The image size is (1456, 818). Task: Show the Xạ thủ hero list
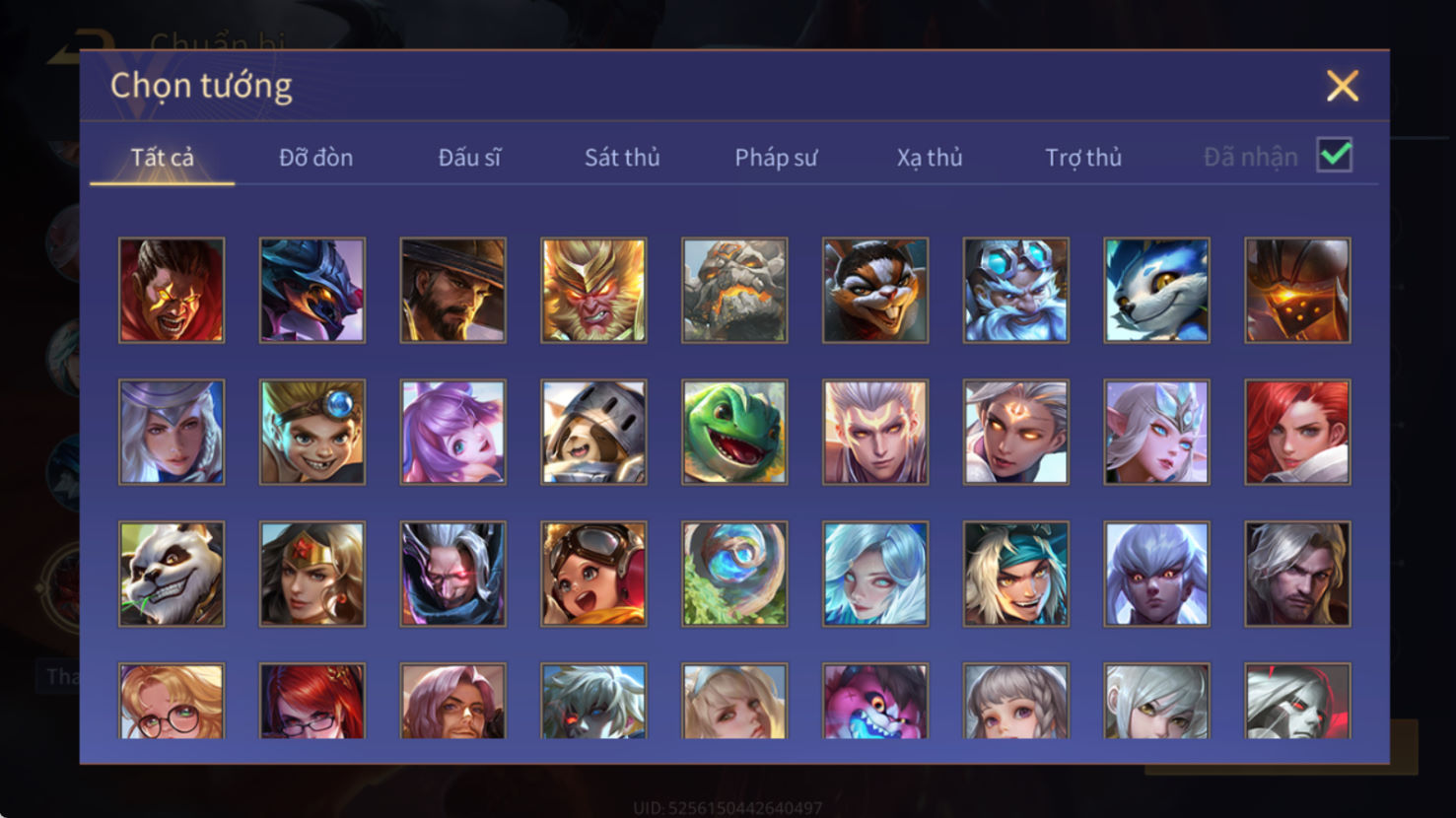pyautogui.click(x=930, y=158)
